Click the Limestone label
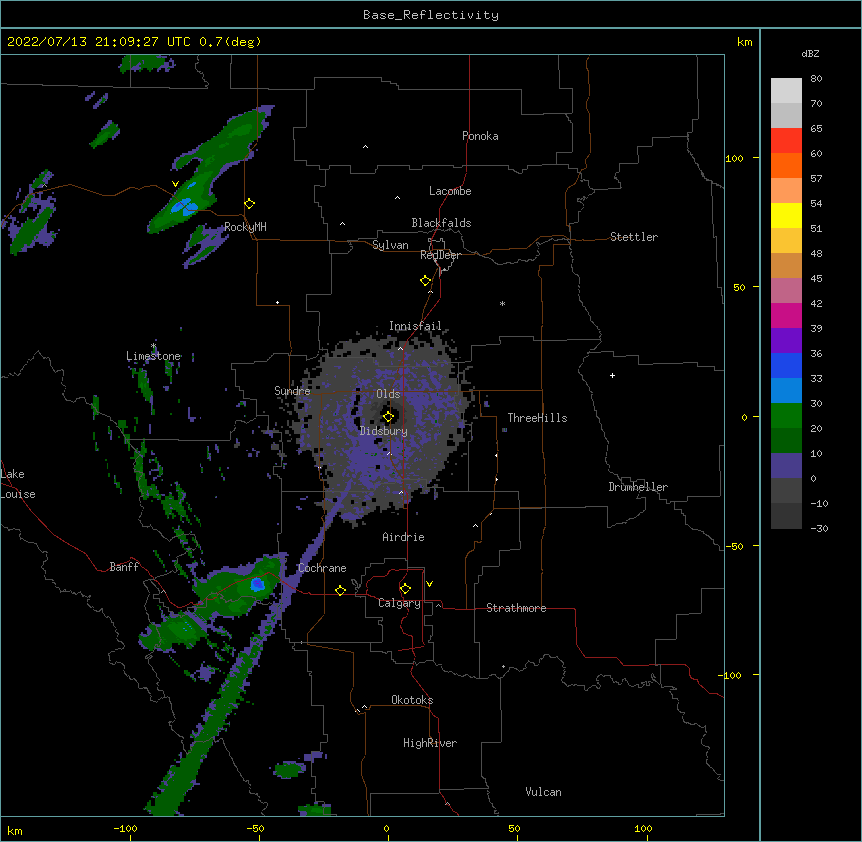 tap(153, 356)
